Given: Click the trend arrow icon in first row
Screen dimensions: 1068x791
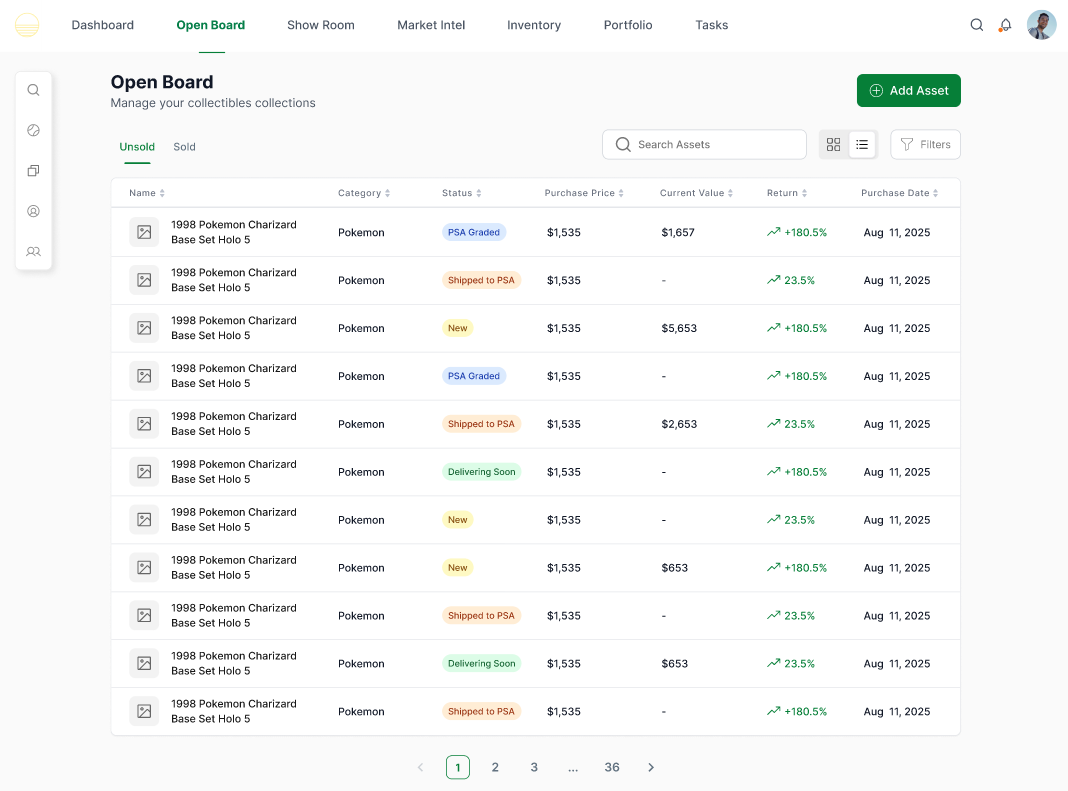Looking at the screenshot, I should pos(774,232).
